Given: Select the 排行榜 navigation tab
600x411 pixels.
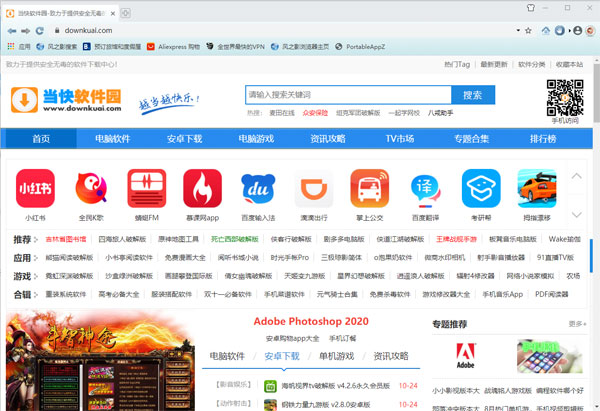Looking at the screenshot, I should [543, 139].
